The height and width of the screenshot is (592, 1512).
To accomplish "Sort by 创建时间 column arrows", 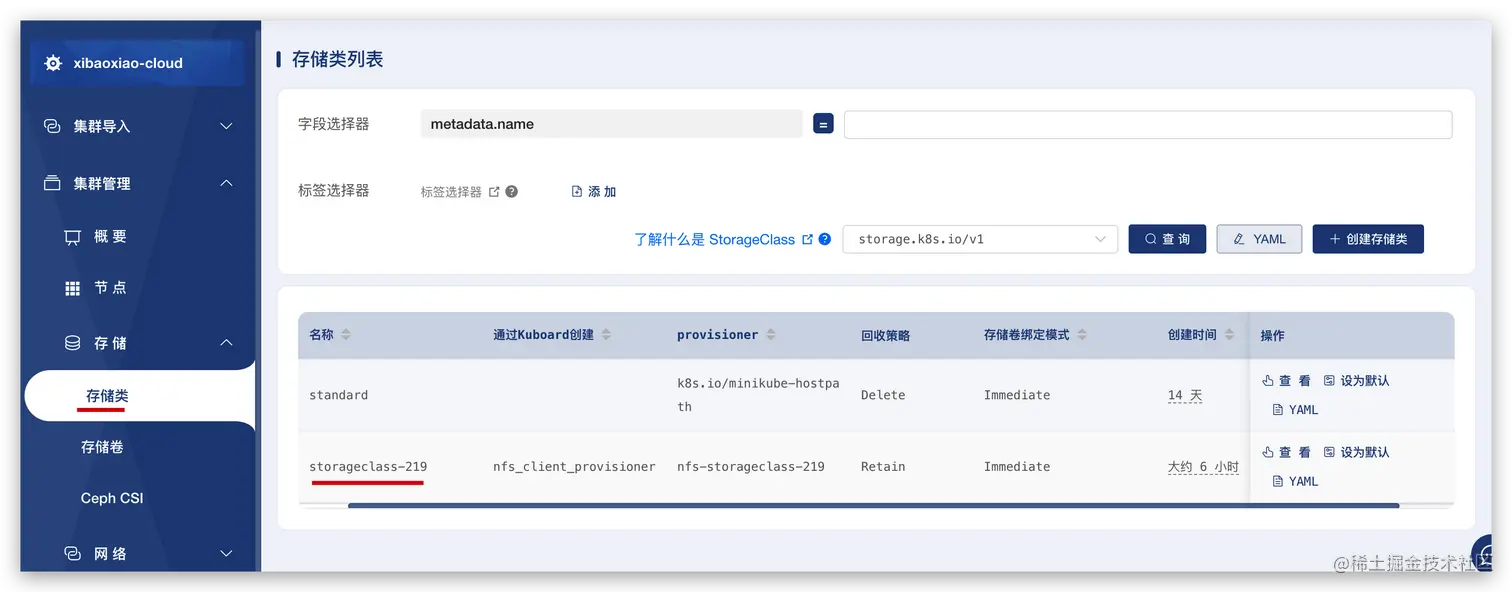I will coord(1229,335).
